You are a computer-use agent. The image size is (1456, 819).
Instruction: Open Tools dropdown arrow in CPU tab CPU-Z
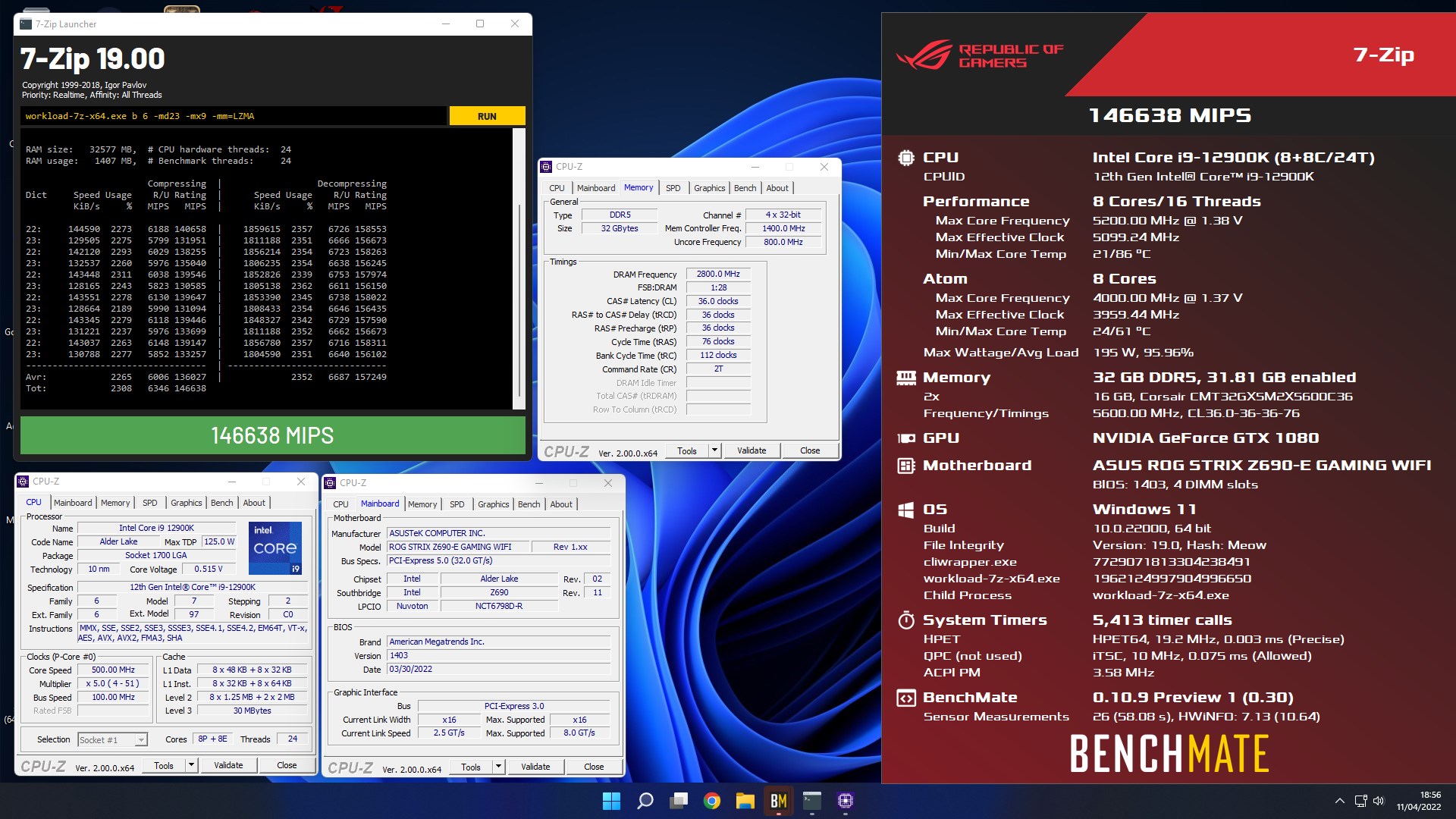click(191, 766)
